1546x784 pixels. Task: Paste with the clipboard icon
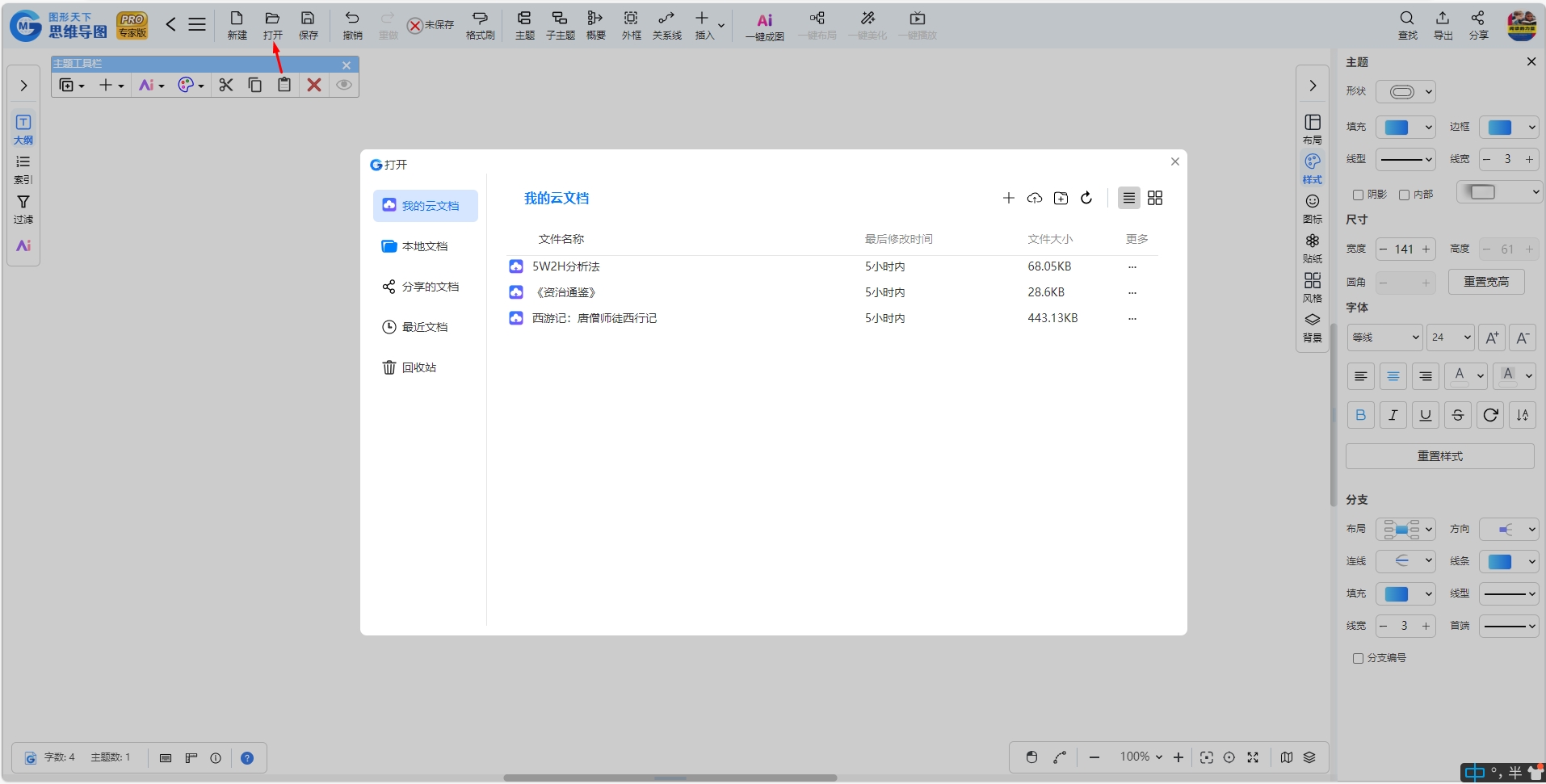(x=284, y=85)
